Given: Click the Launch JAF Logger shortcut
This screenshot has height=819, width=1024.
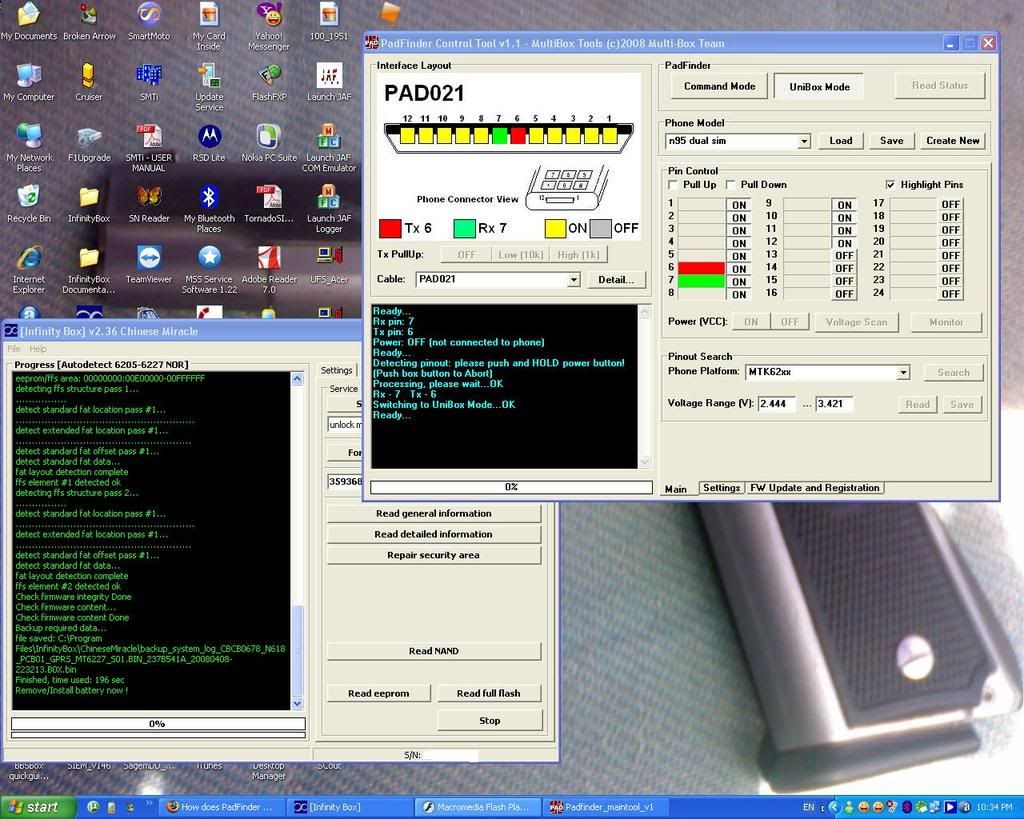Looking at the screenshot, I should (329, 208).
